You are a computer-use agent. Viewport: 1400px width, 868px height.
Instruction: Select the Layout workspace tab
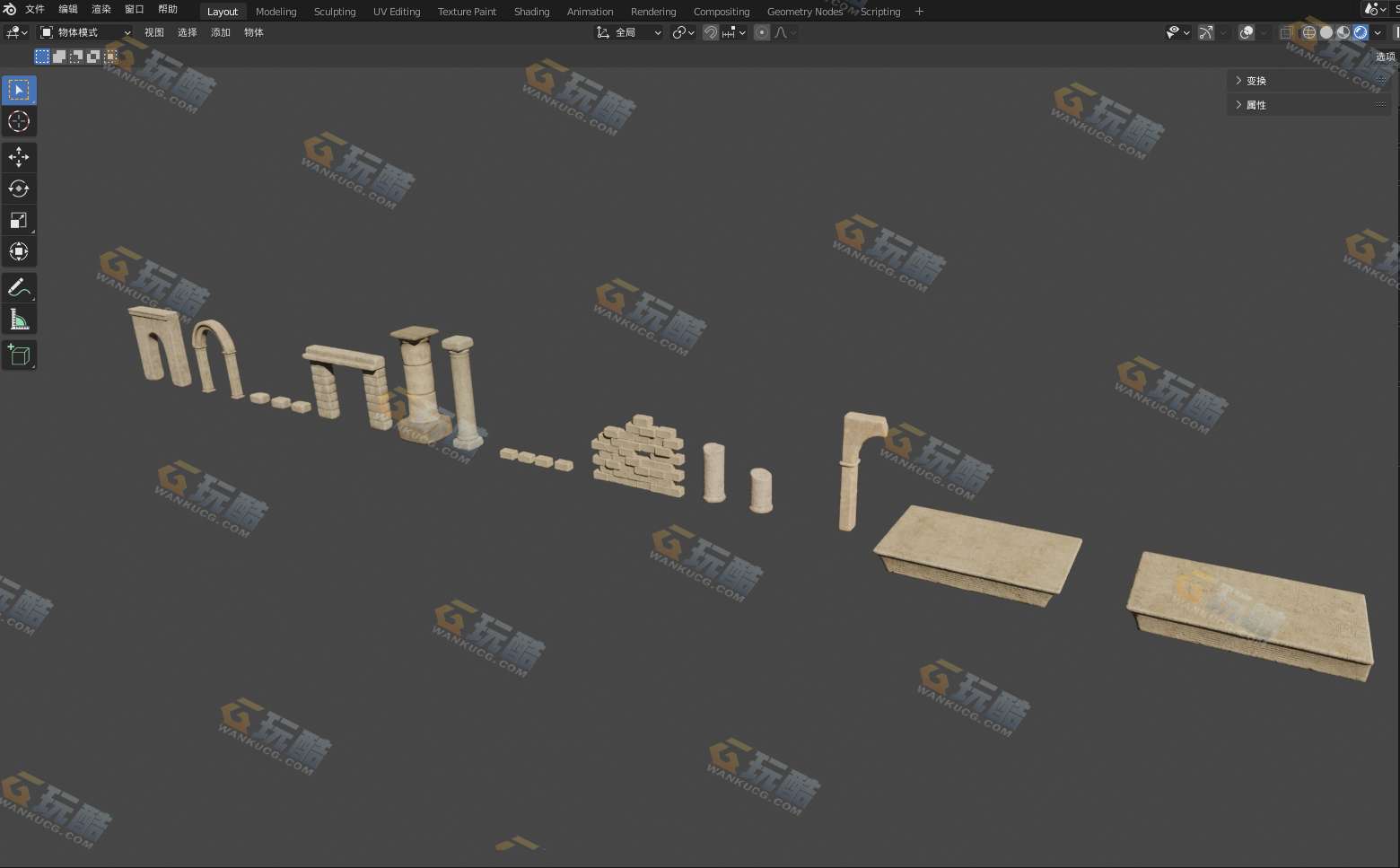(x=223, y=12)
